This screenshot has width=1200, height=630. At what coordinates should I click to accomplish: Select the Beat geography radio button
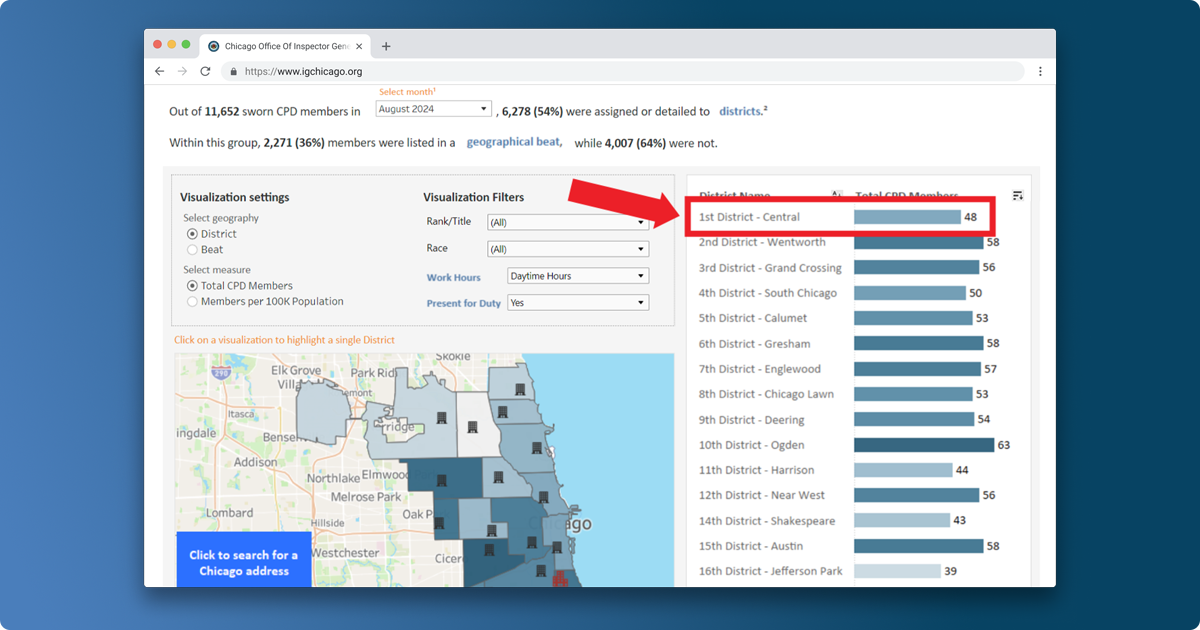pyautogui.click(x=192, y=250)
